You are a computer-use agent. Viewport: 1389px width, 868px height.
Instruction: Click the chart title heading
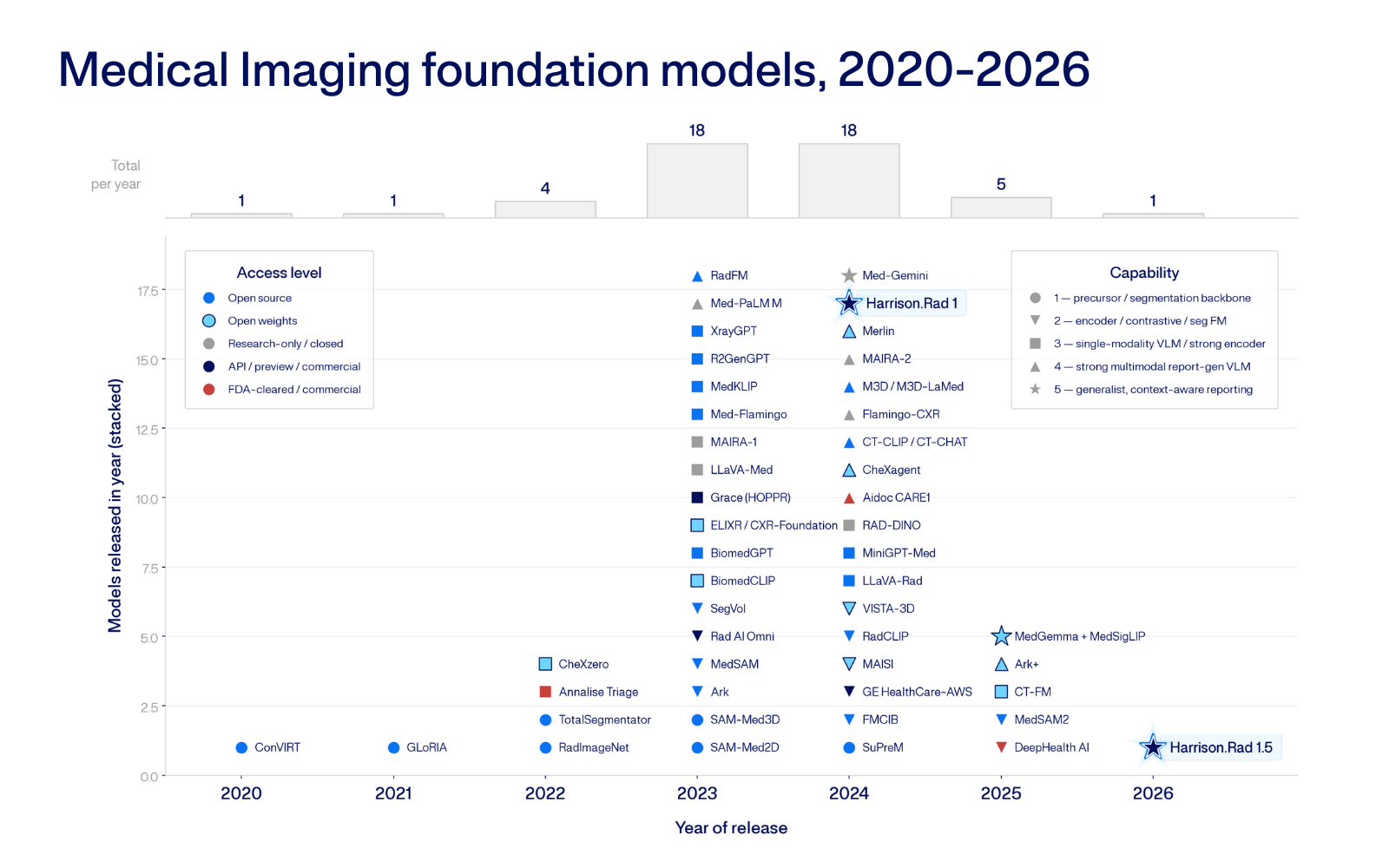click(x=574, y=69)
